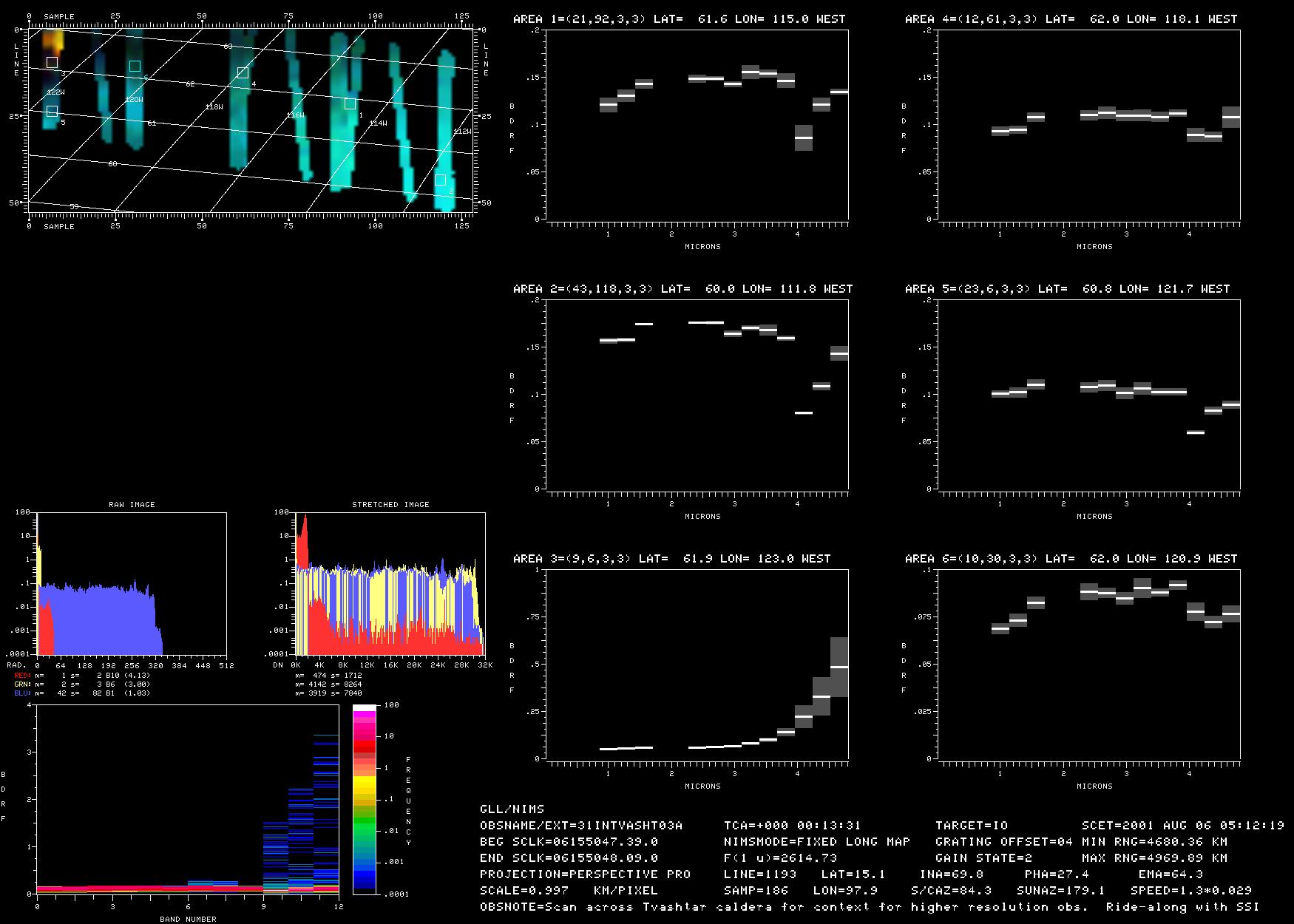Click the END SCLK=06155048.09.0 field
This screenshot has height=924, width=1294.
569,858
